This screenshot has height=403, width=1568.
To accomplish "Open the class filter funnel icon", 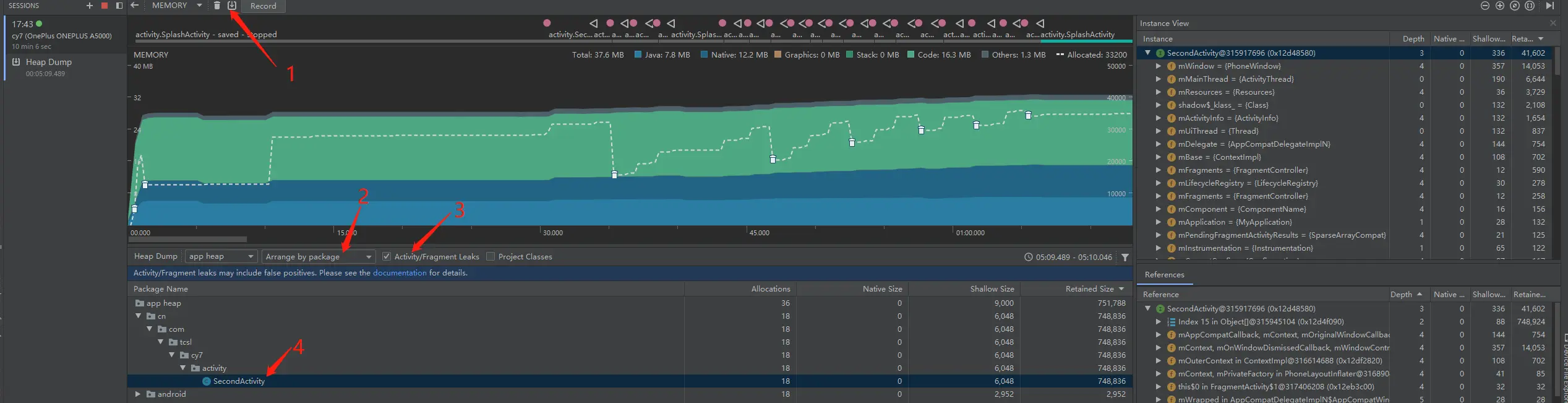I will pyautogui.click(x=1125, y=257).
